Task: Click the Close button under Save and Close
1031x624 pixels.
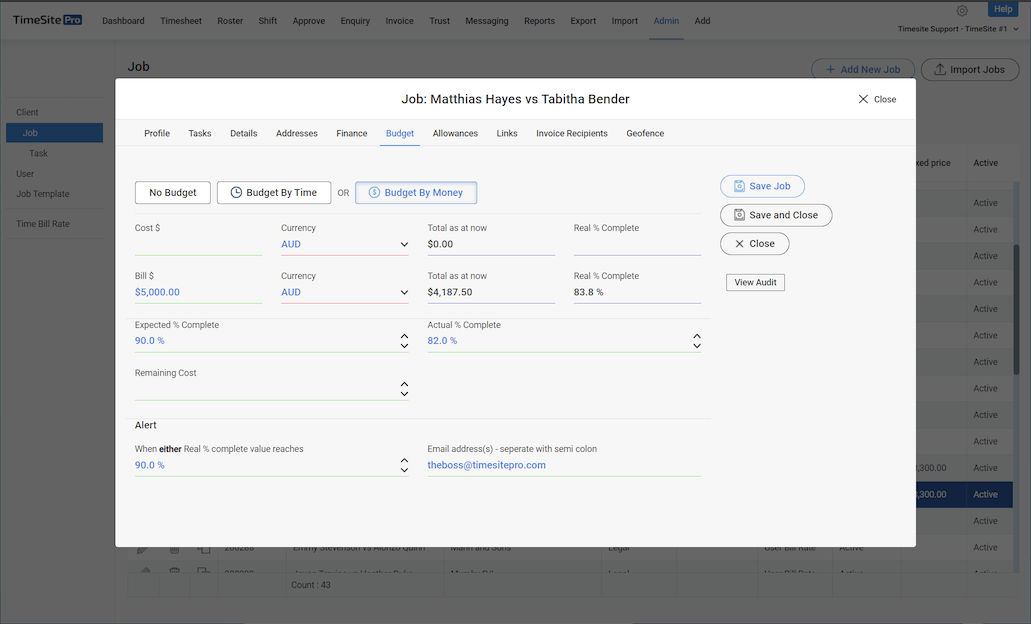Action: pyautogui.click(x=754, y=243)
